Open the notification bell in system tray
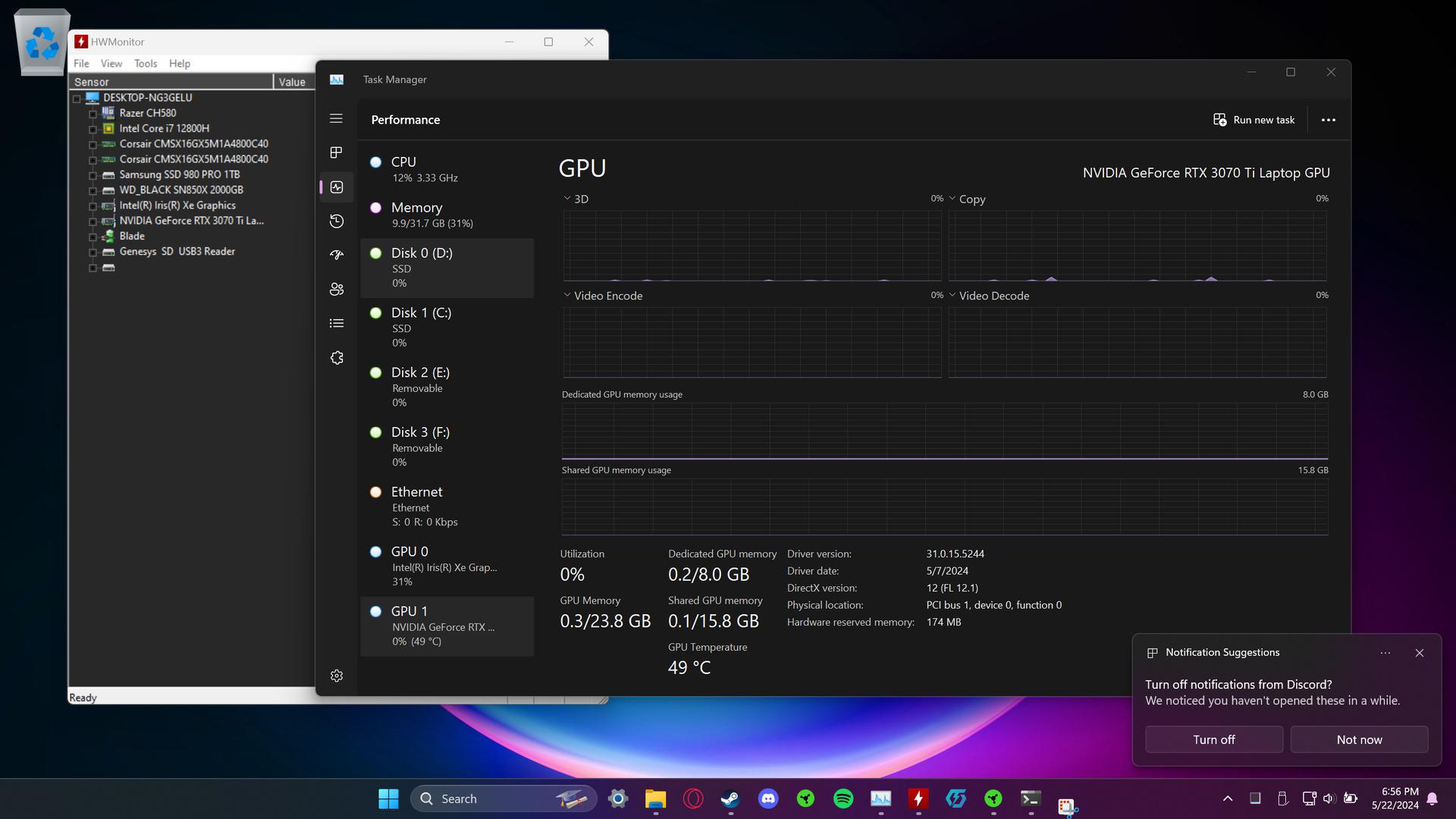1456x819 pixels. click(1432, 799)
